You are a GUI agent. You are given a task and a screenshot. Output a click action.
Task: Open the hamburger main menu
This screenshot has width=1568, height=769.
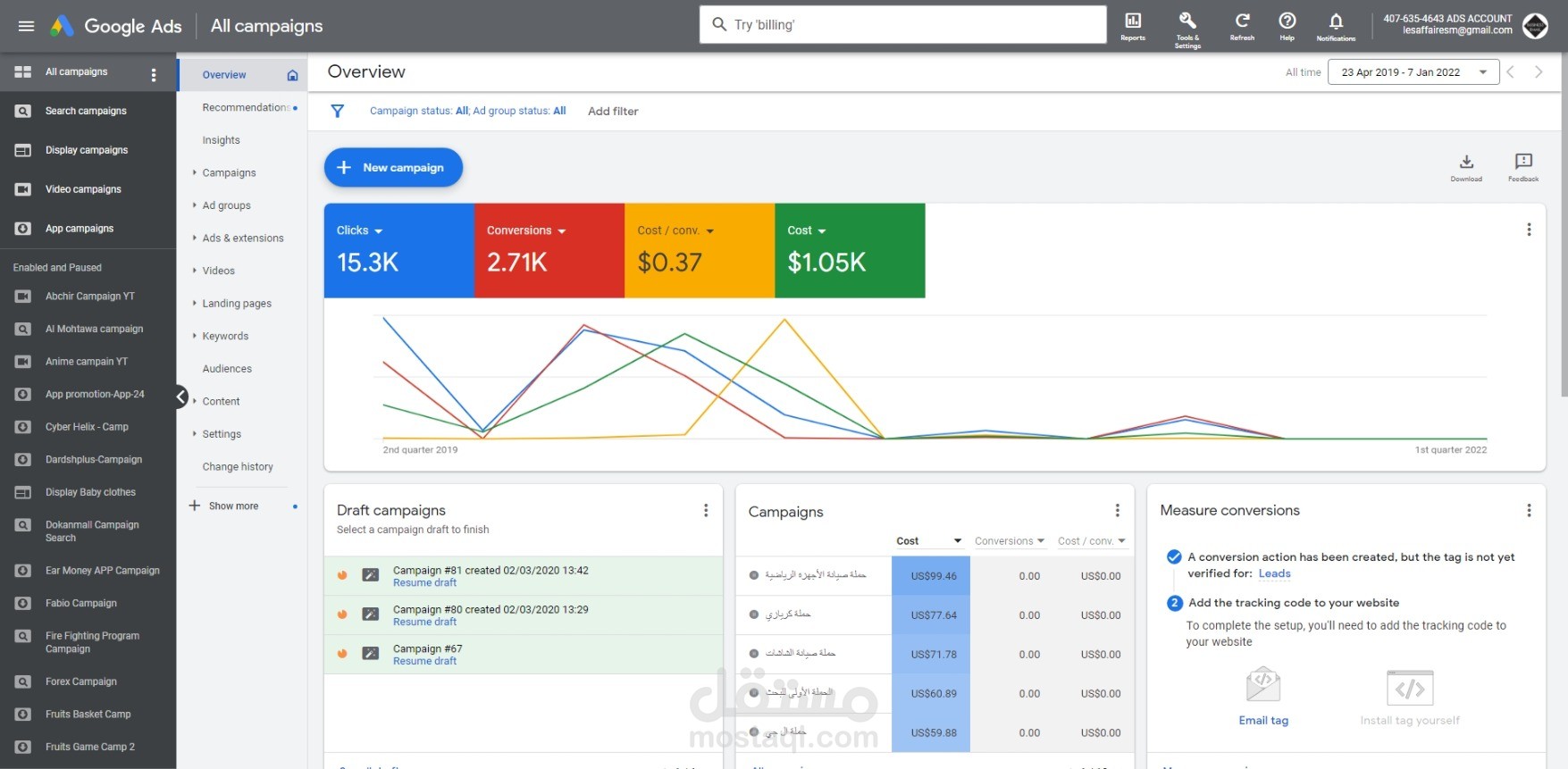[x=26, y=26]
